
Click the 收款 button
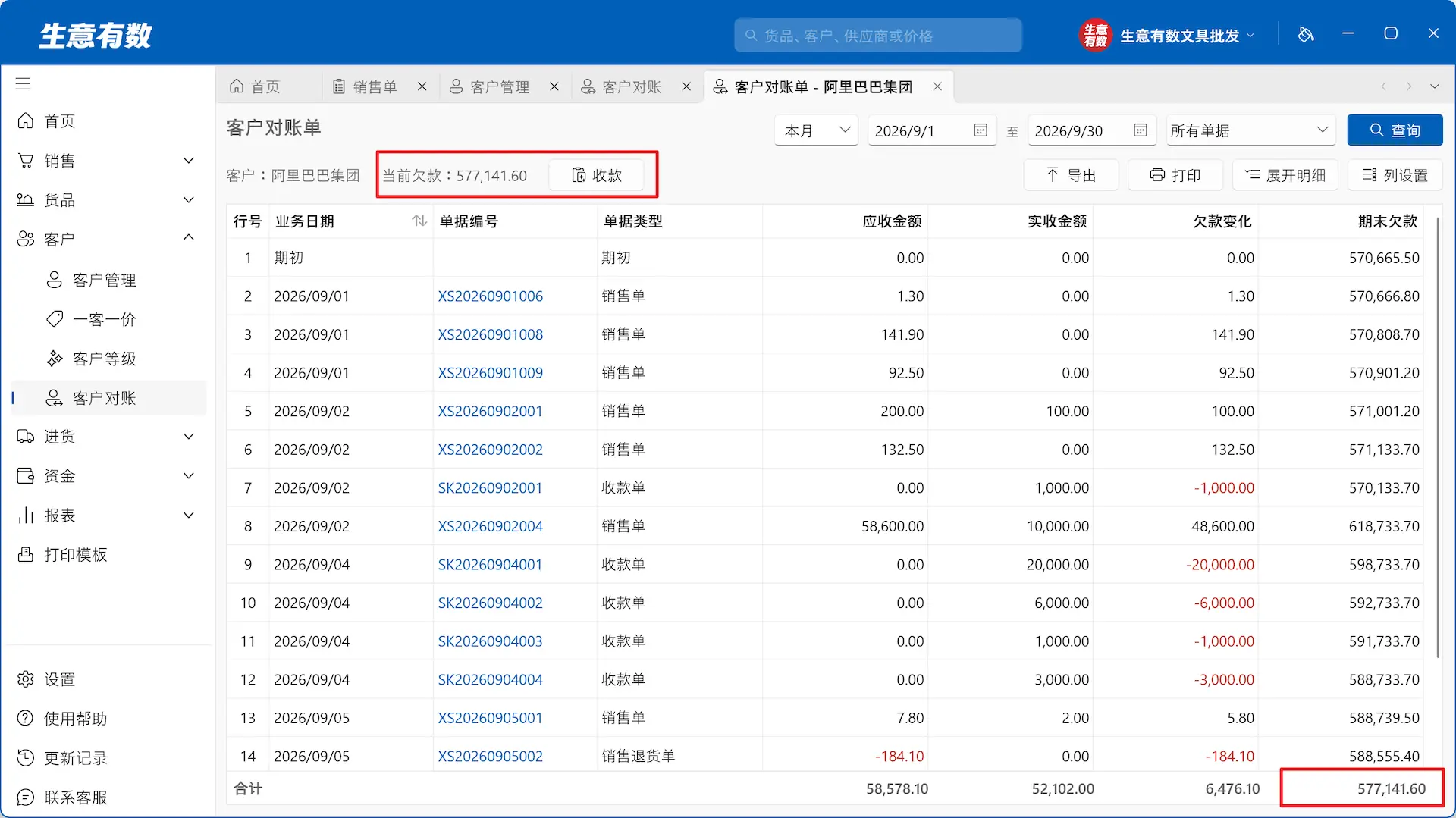596,175
